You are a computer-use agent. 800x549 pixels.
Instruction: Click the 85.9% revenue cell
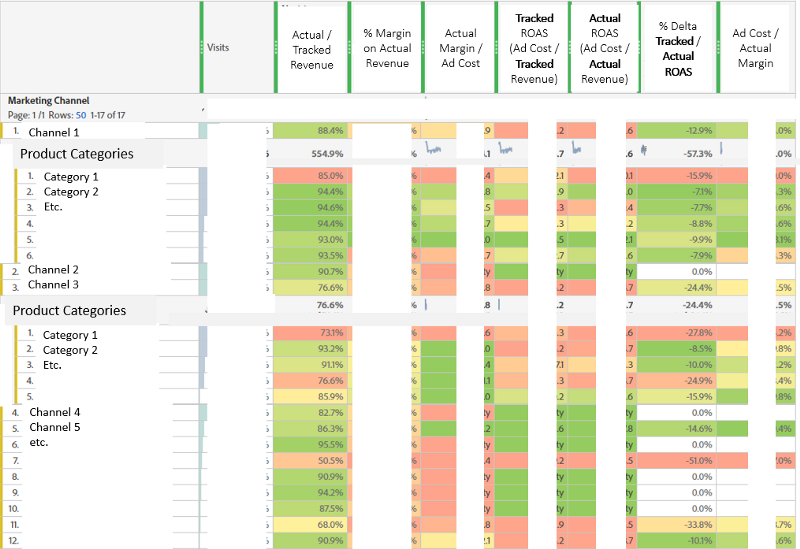(x=310, y=396)
